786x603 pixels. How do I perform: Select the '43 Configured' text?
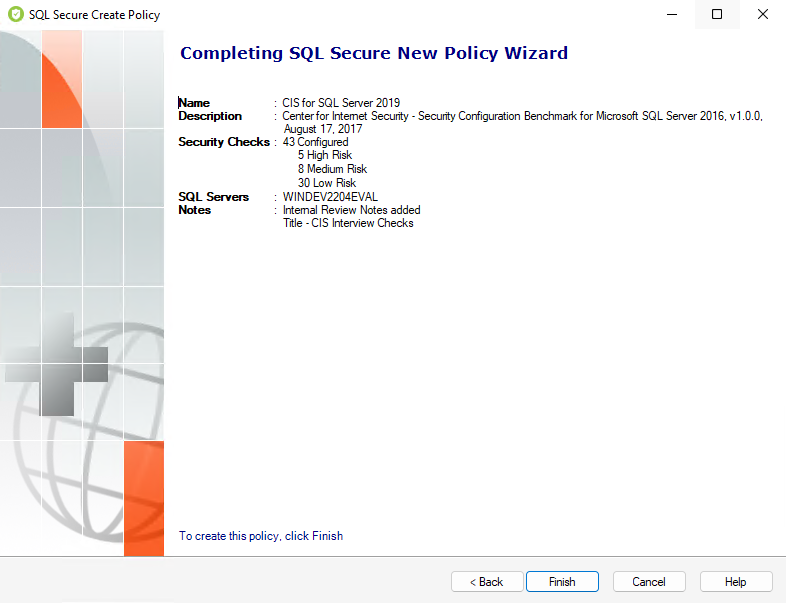[315, 142]
